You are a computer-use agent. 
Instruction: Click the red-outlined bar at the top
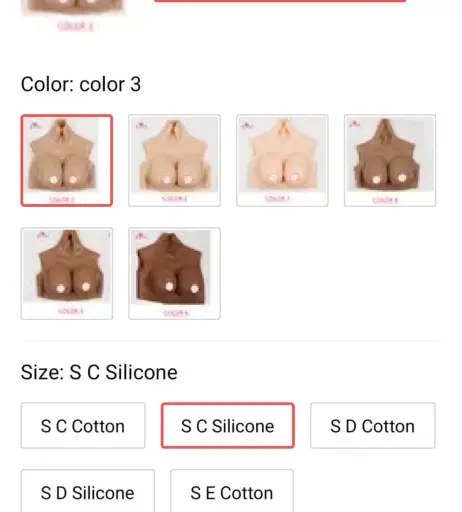click(x=280, y=1)
